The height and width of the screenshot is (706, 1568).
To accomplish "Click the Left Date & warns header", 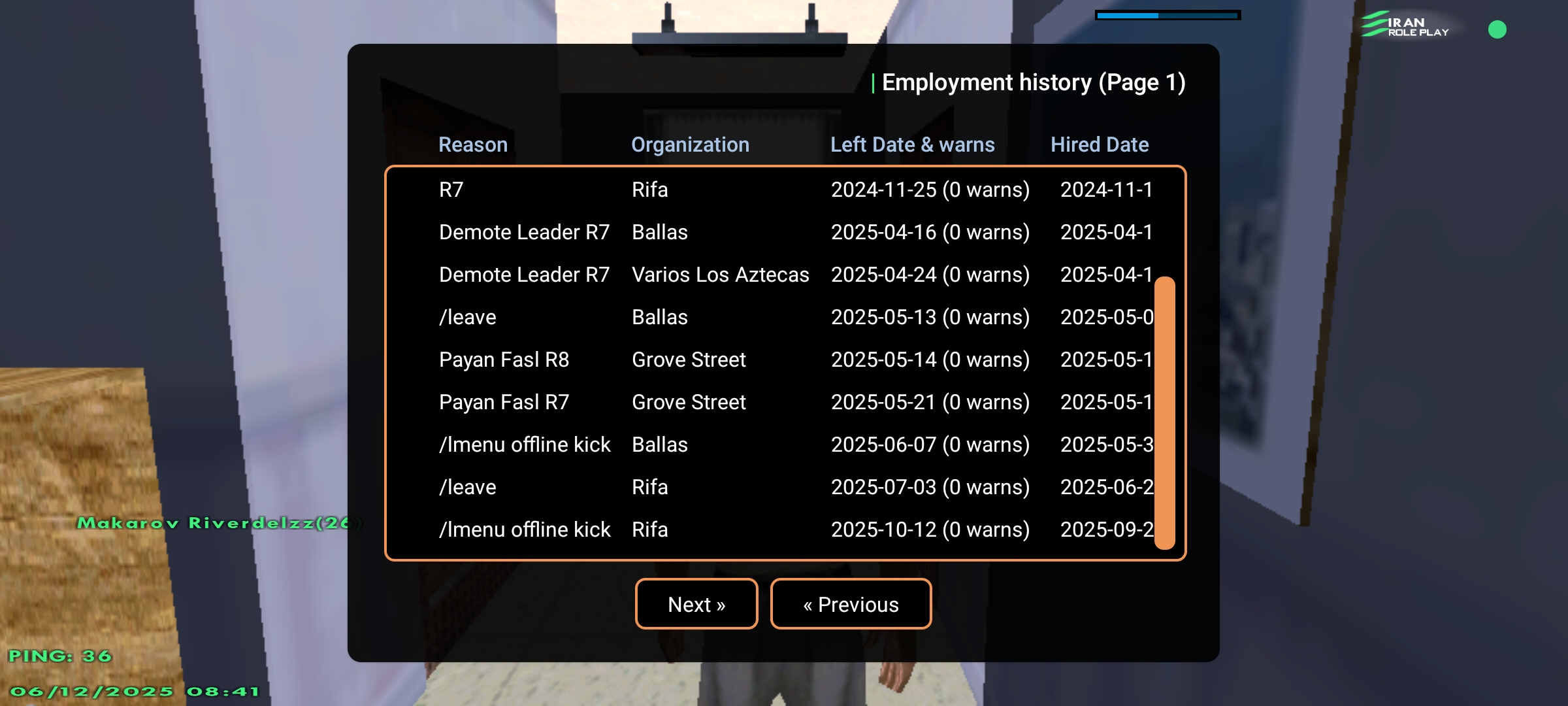I will pyautogui.click(x=912, y=144).
